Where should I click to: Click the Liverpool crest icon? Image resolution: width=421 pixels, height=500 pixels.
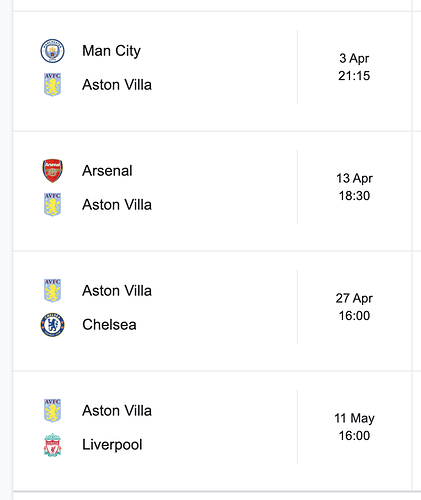click(x=52, y=445)
